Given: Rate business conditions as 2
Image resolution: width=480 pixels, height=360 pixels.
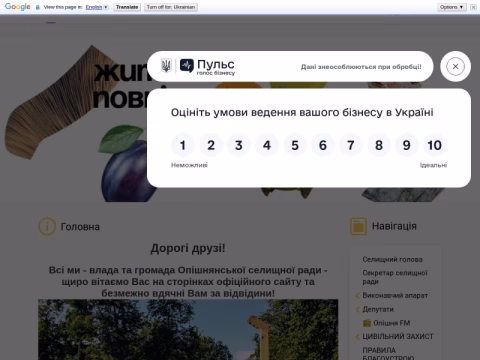Looking at the screenshot, I should pyautogui.click(x=211, y=145).
